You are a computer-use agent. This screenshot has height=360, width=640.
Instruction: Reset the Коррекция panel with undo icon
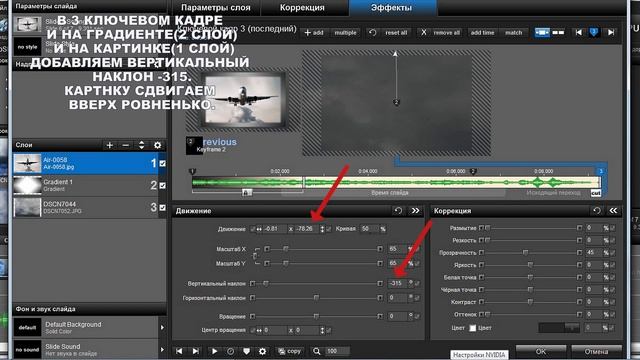597,211
